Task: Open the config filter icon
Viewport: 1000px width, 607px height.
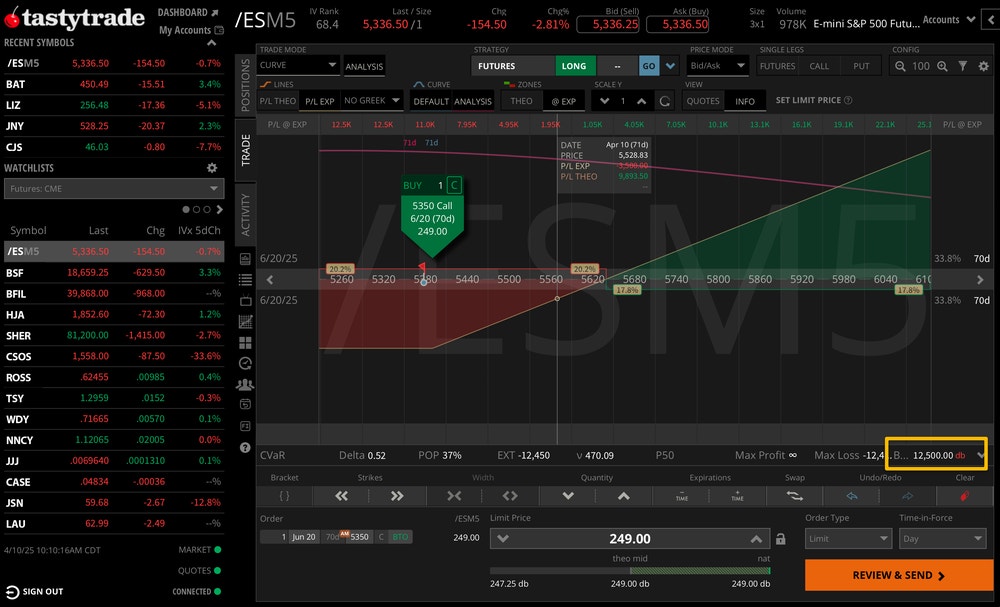Action: pyautogui.click(x=962, y=66)
